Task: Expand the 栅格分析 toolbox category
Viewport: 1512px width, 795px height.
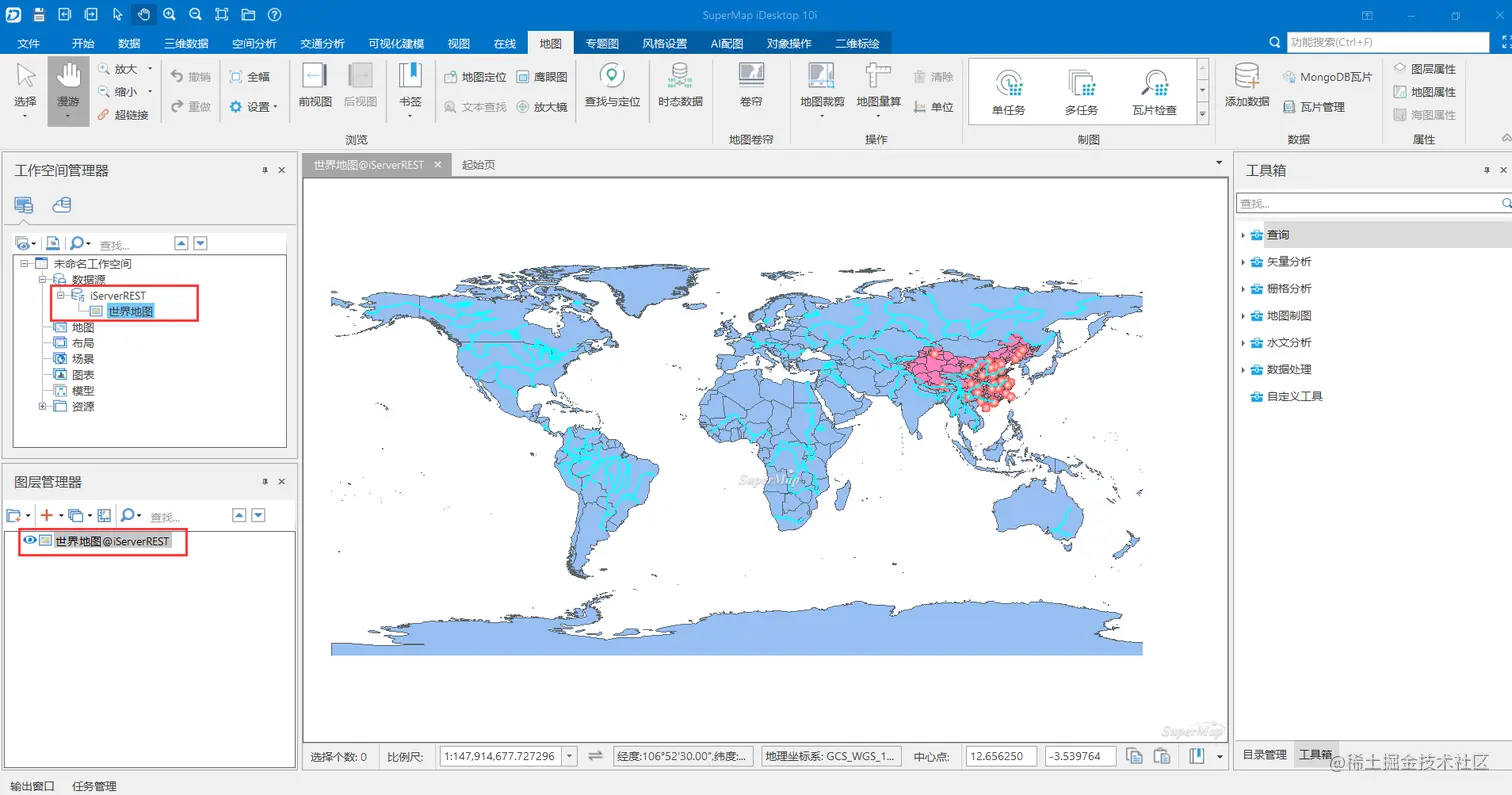Action: pyautogui.click(x=1243, y=289)
